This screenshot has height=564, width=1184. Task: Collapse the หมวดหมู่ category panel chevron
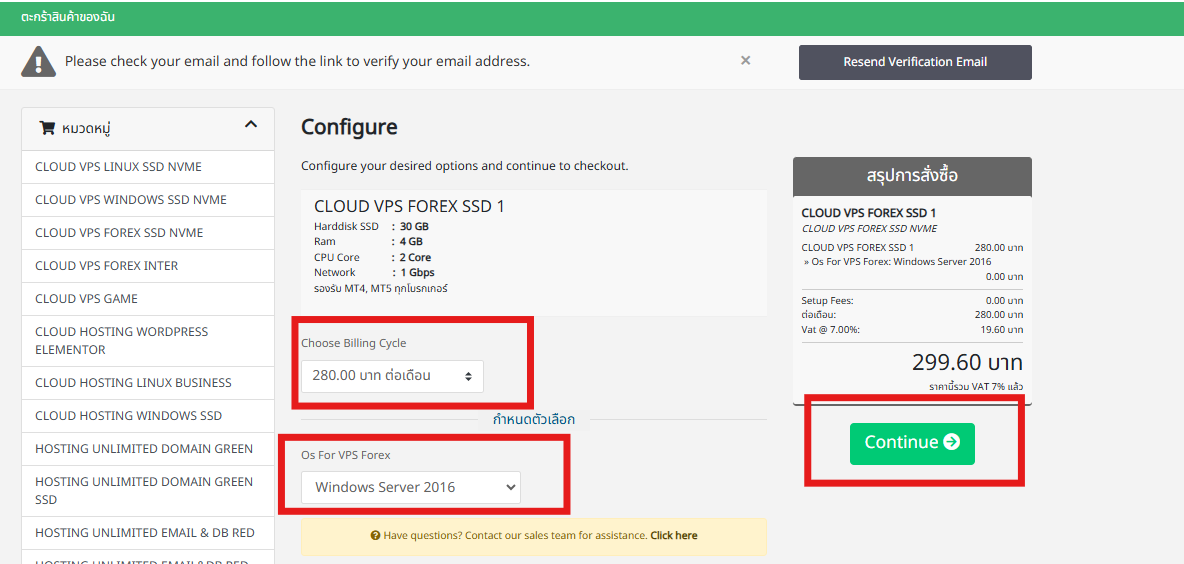tap(251, 125)
